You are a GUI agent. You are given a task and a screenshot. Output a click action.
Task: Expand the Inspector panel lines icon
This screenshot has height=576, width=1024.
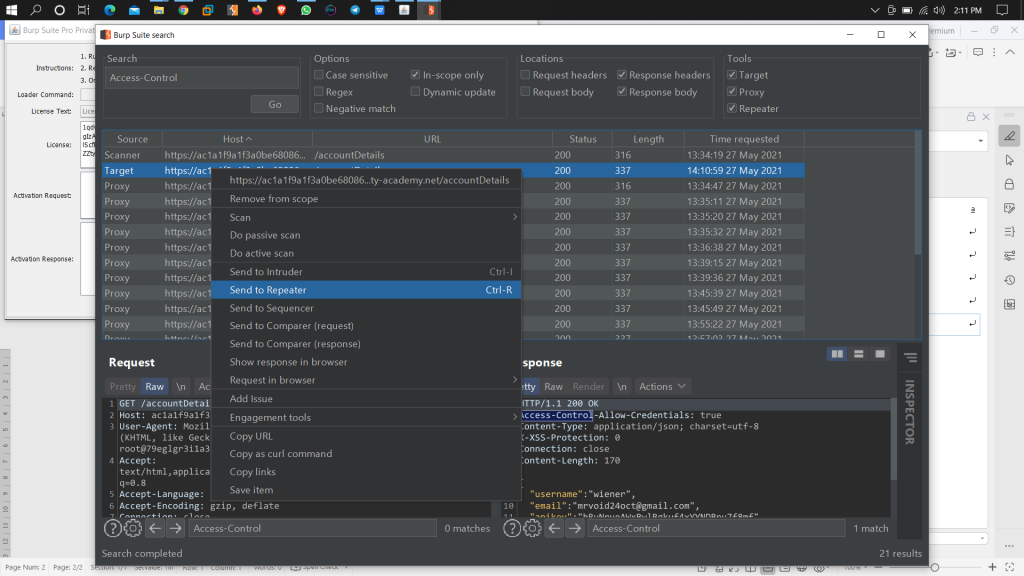tap(910, 357)
